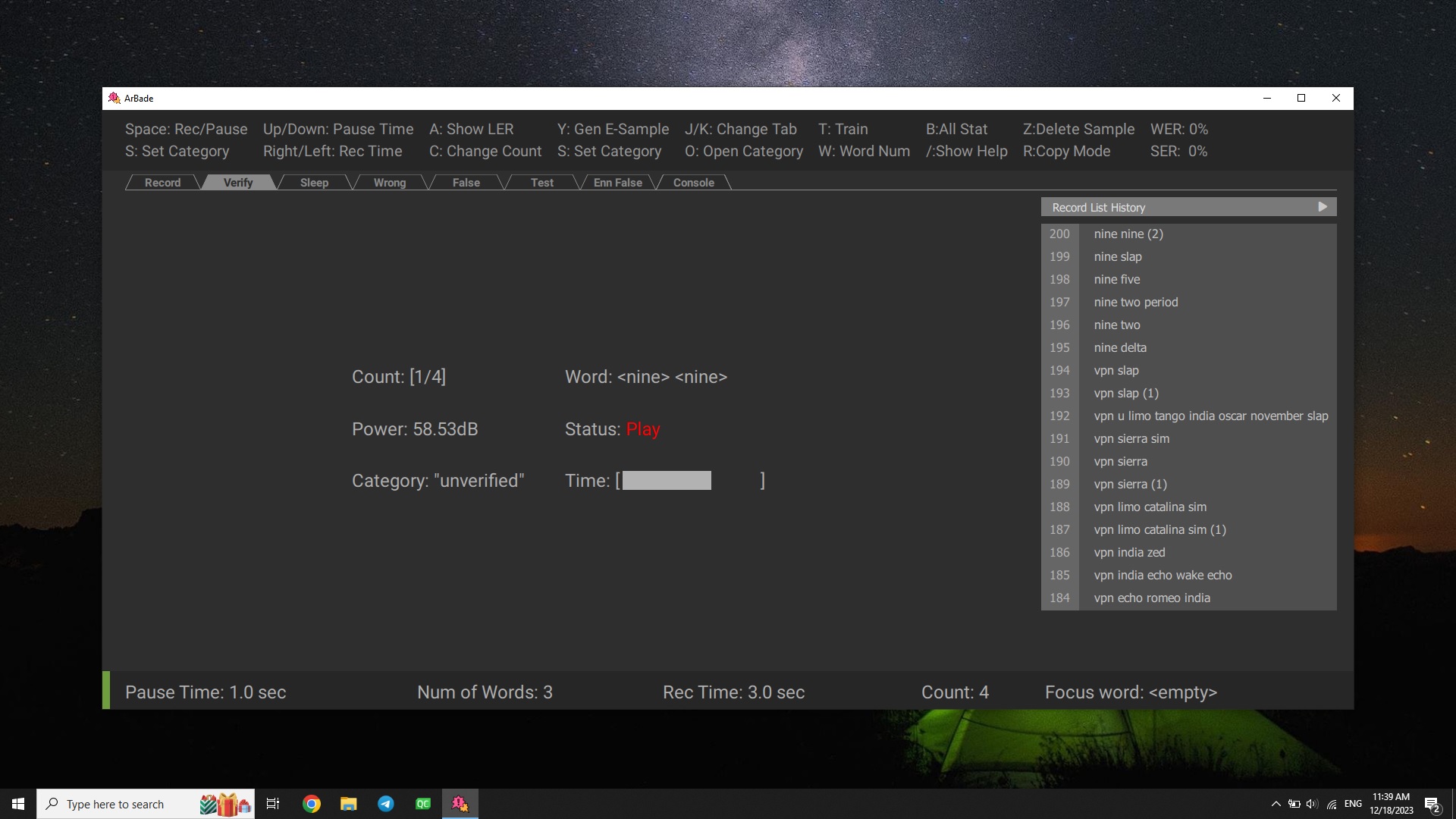Screen dimensions: 1456x819
Task: Open the green QC app in taskbar
Action: (x=422, y=804)
